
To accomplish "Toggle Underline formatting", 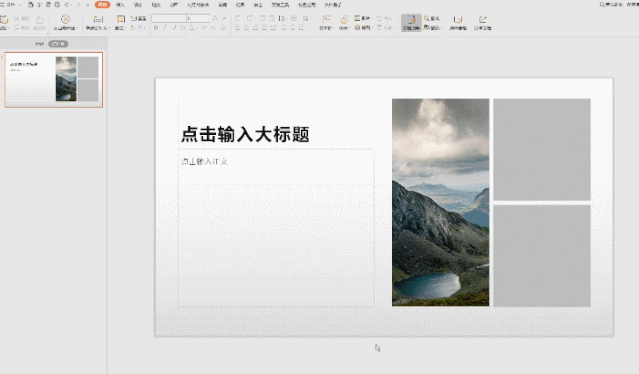I will 174,28.
